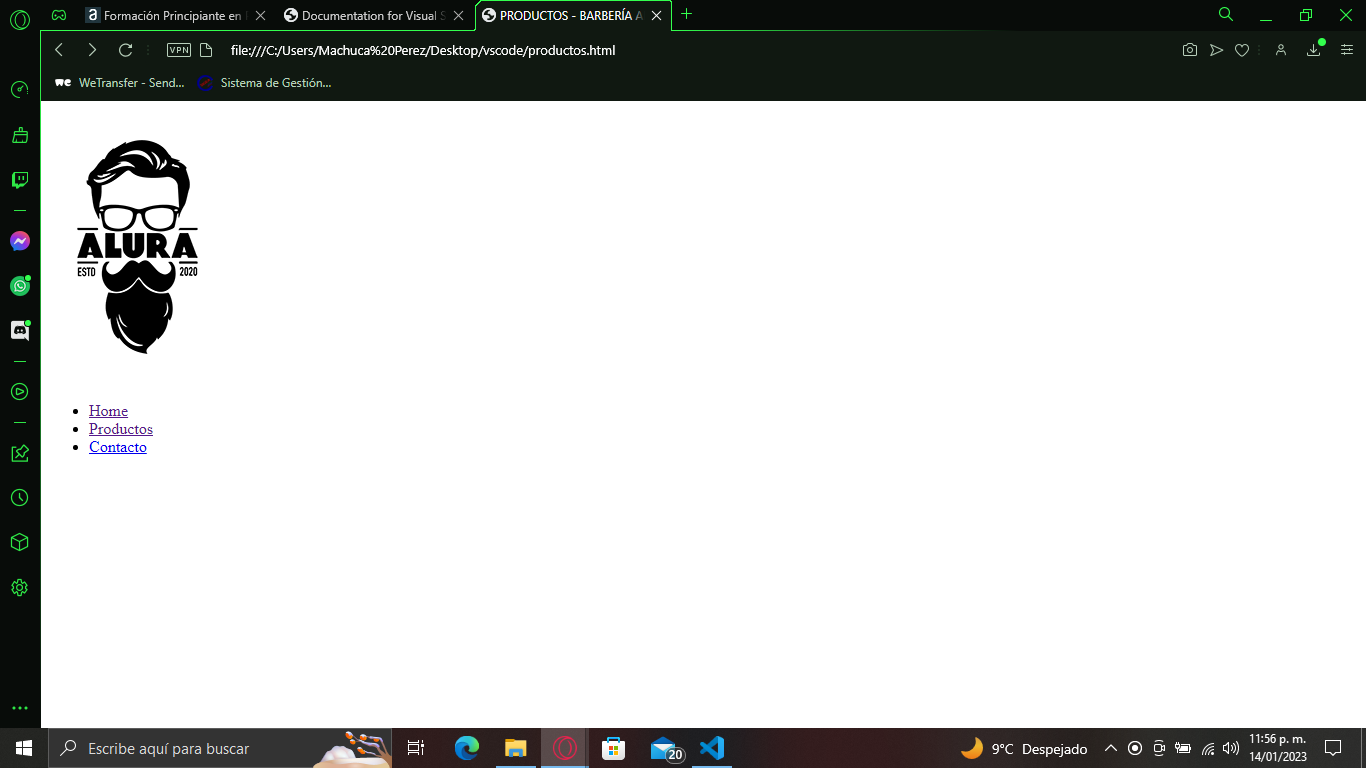The width and height of the screenshot is (1366, 768).
Task: Click the Alura barber logo image
Action: pos(137,246)
